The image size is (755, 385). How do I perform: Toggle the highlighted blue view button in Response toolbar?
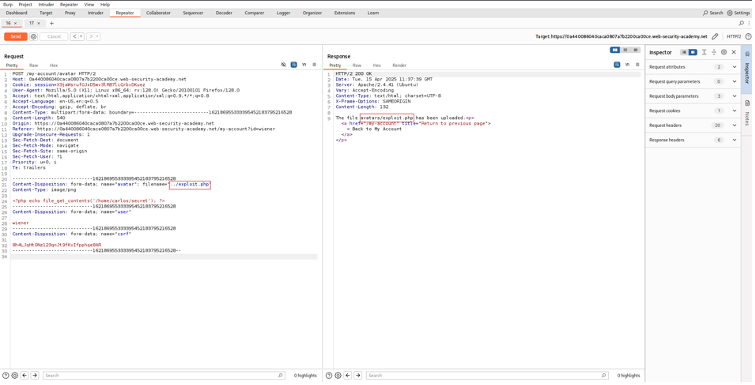(x=617, y=64)
